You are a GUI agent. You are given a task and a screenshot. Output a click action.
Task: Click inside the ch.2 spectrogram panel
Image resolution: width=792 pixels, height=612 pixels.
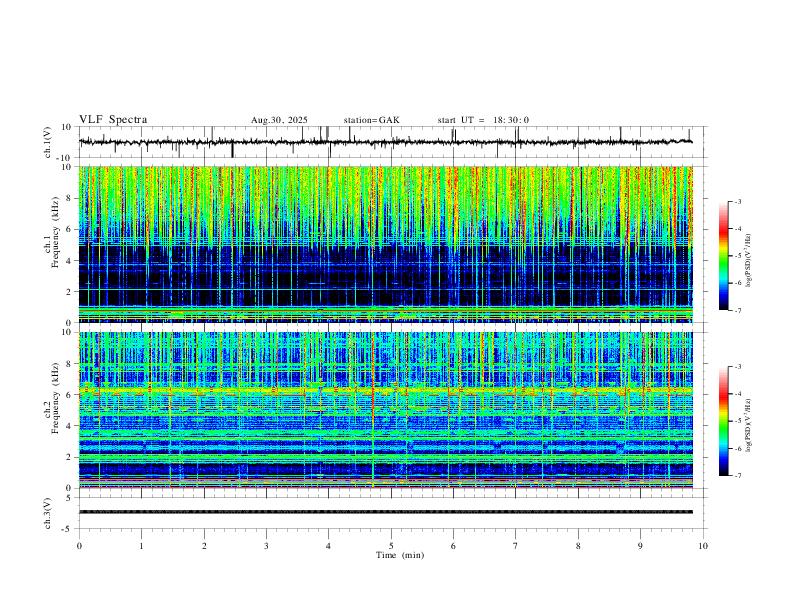[386, 410]
